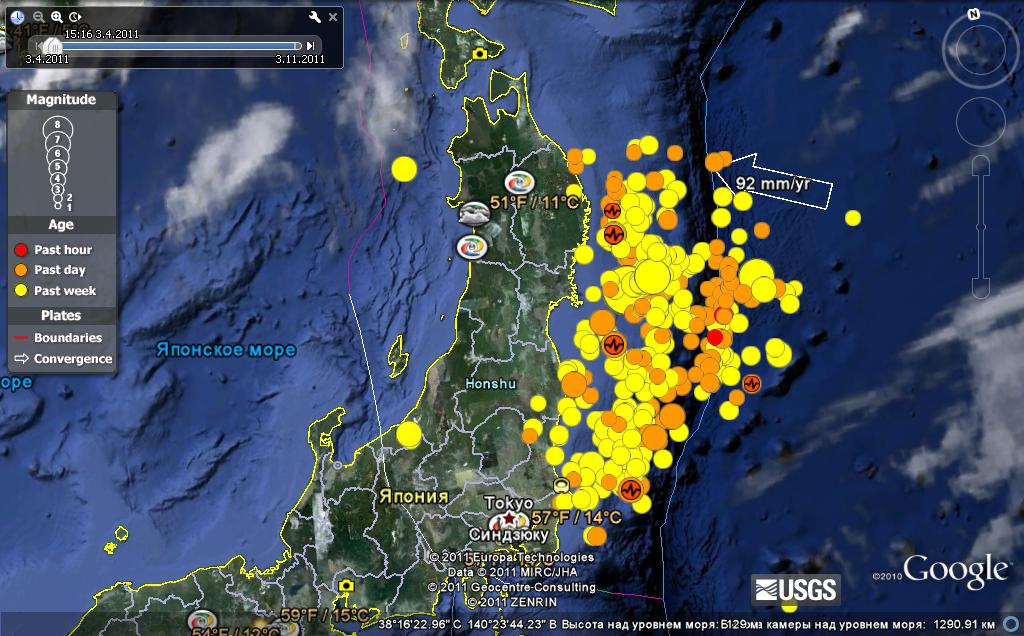Click the USGS logo
Viewport: 1024px width, 636px height.
click(x=795, y=590)
